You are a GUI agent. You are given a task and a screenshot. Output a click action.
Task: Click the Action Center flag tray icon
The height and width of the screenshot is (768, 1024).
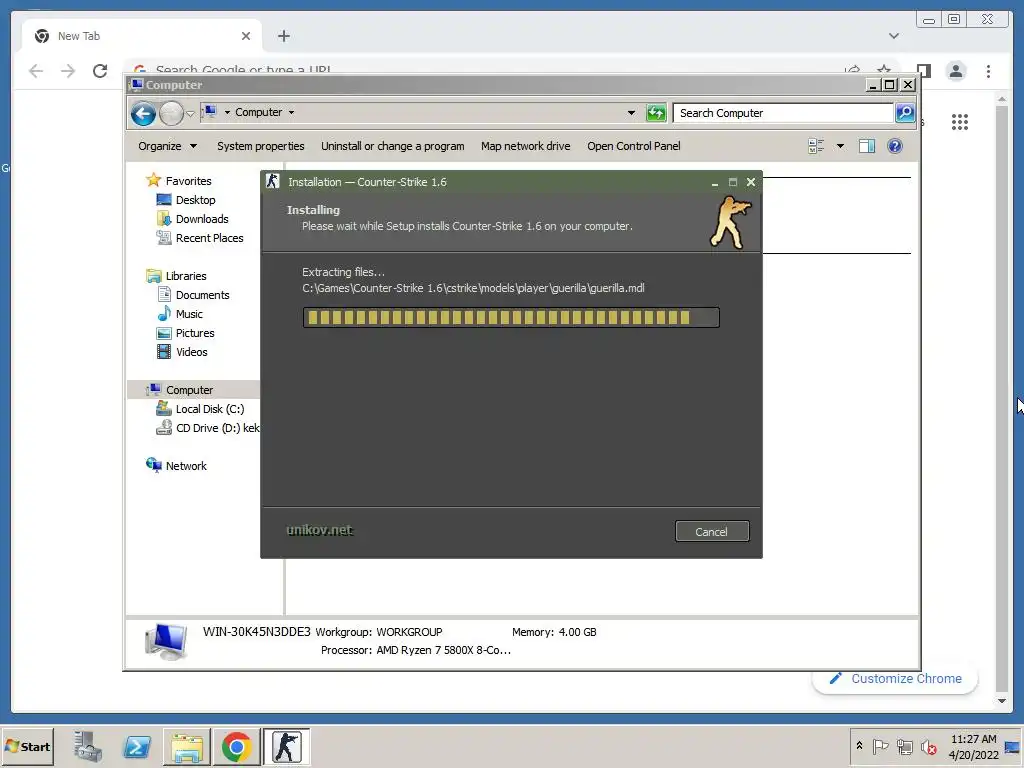click(880, 746)
